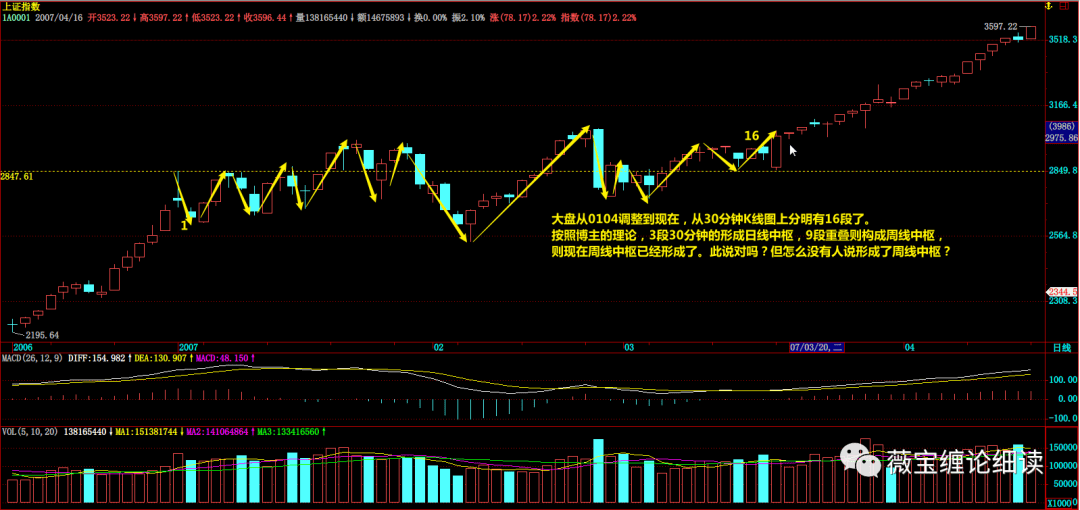Click the -100.00 MACD axis label
Image resolution: width=1080 pixels, height=510 pixels.
[x=1062, y=418]
